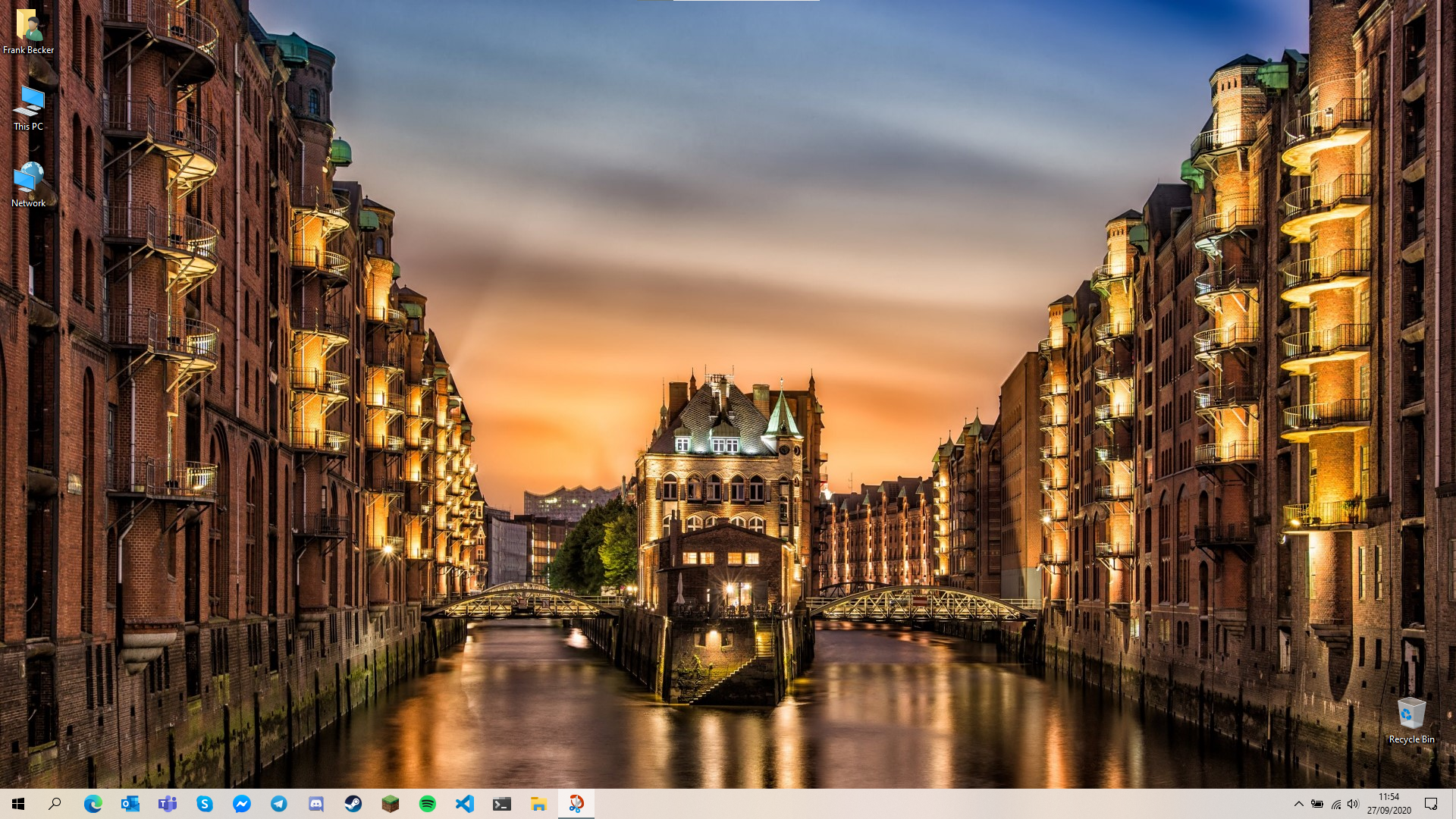Open Telegram from the taskbar
Viewport: 1456px width, 819px height.
[x=278, y=804]
